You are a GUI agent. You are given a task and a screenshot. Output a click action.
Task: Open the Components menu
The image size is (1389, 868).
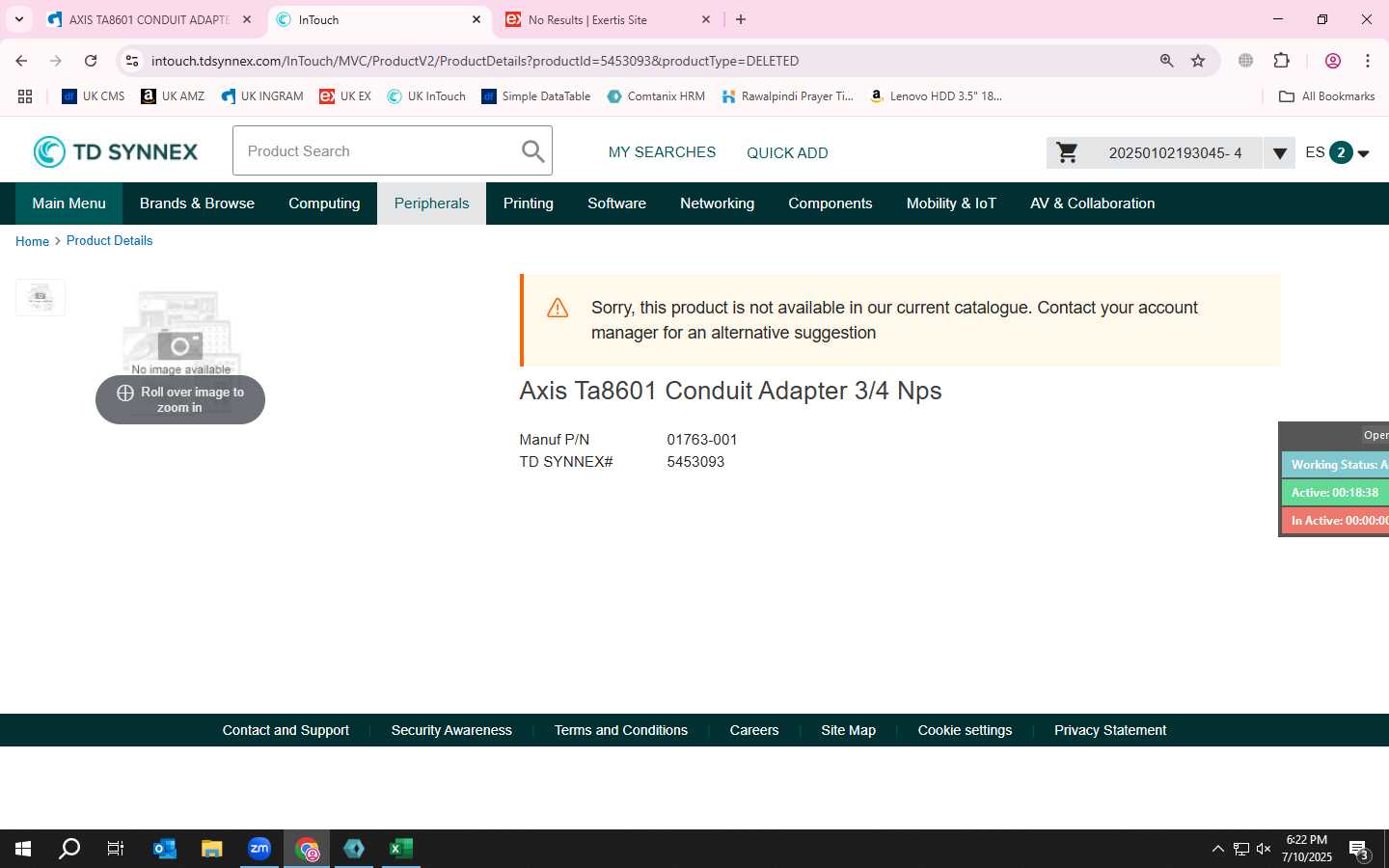click(x=830, y=203)
